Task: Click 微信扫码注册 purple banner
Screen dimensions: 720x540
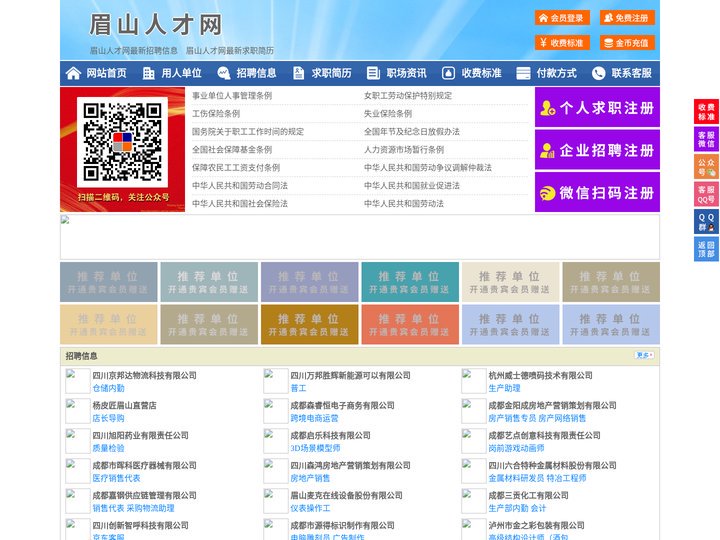Action: [597, 192]
